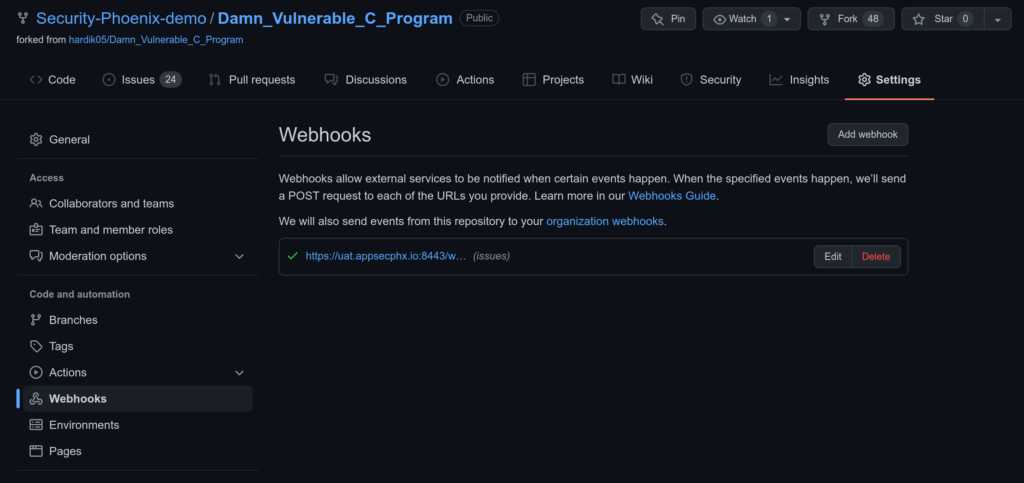Click the Projects table icon

click(x=529, y=80)
